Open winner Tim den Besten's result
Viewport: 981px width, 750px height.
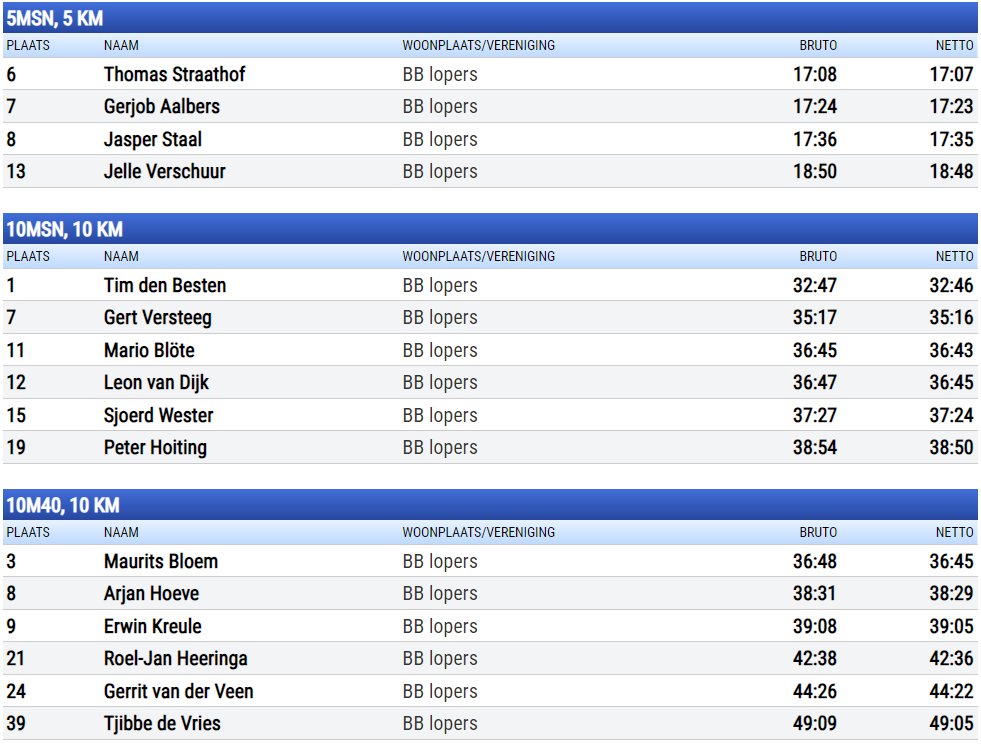tap(165, 285)
